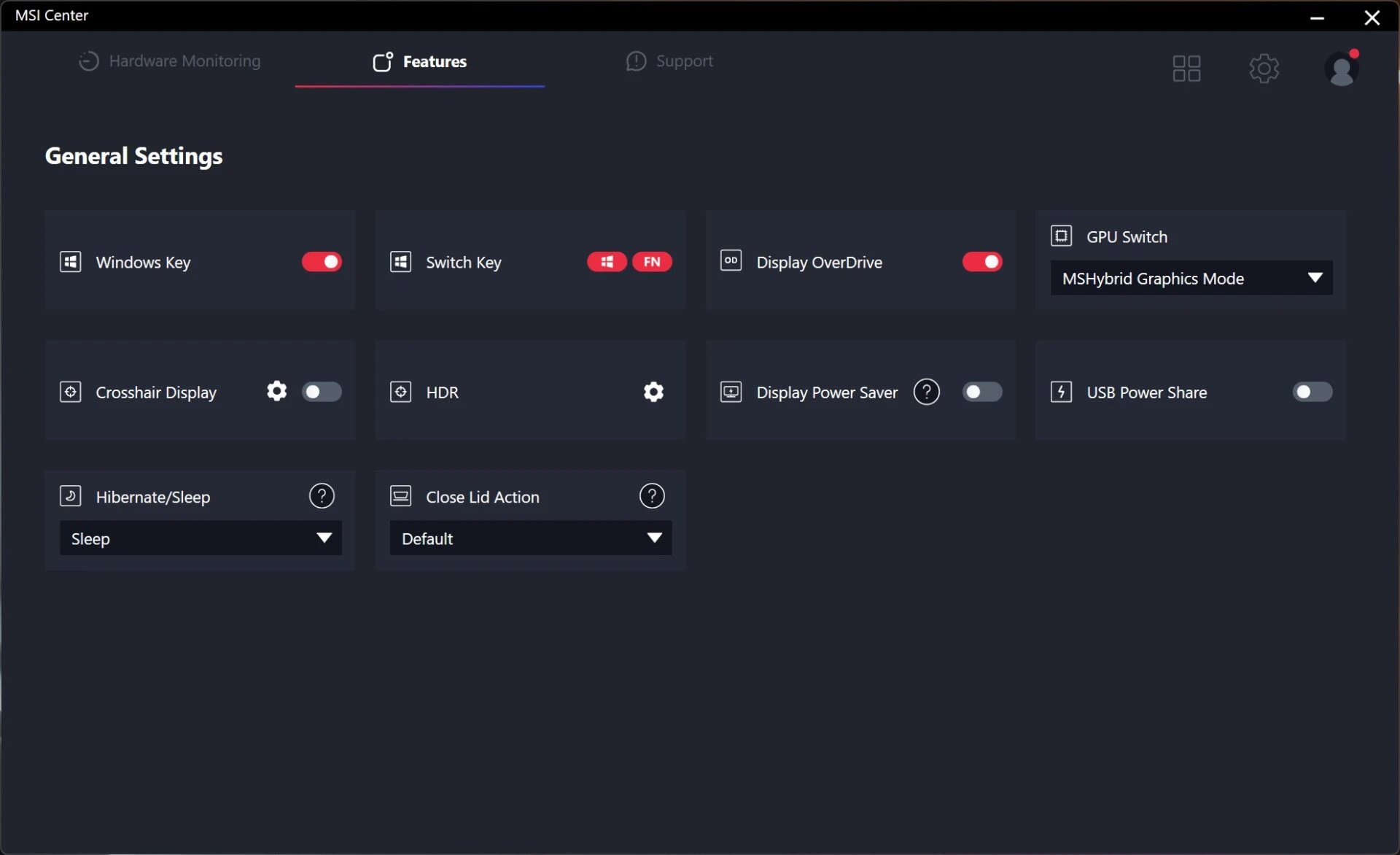The height and width of the screenshot is (855, 1400).
Task: Show Display Power Saver help tooltip
Action: 926,392
